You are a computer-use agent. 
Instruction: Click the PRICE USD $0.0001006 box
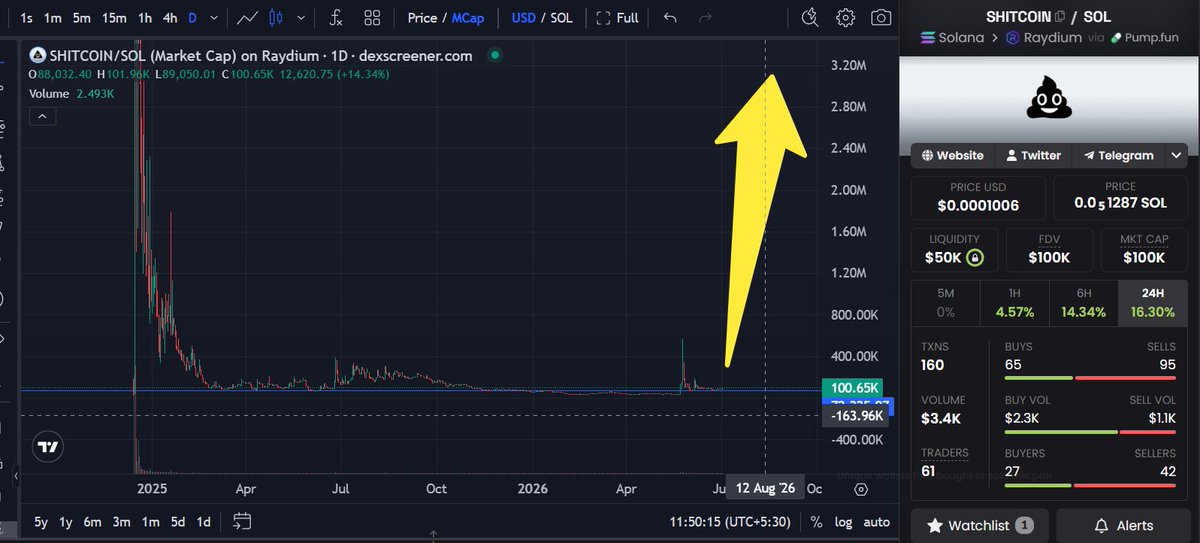(x=979, y=197)
